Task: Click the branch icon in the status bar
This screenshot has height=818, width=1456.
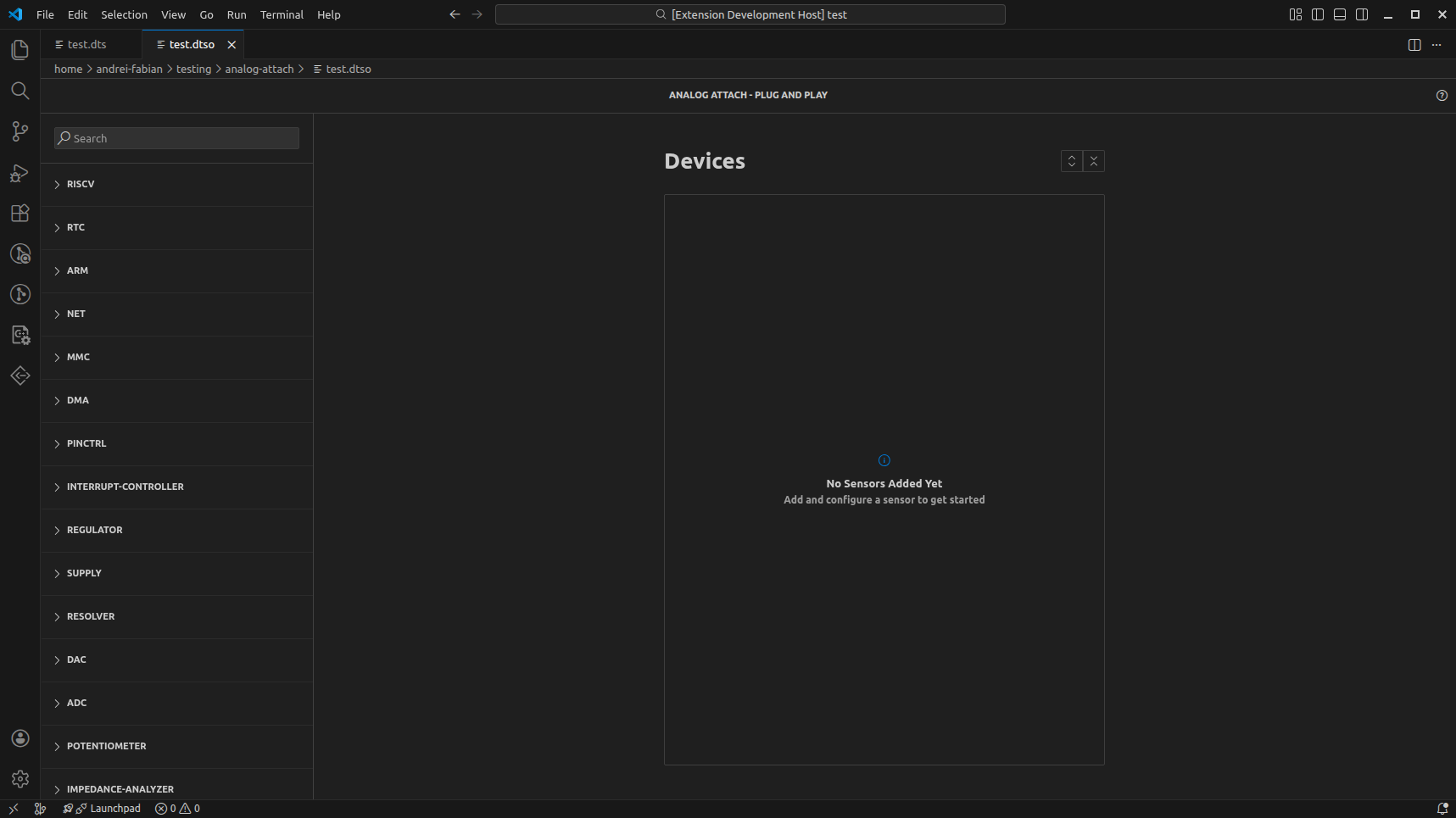Action: (40, 808)
